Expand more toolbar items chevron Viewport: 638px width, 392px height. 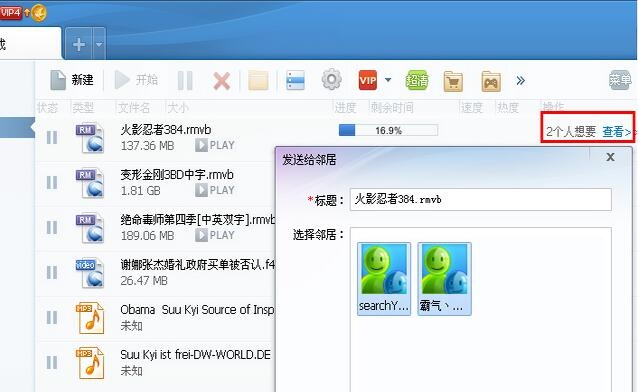520,81
